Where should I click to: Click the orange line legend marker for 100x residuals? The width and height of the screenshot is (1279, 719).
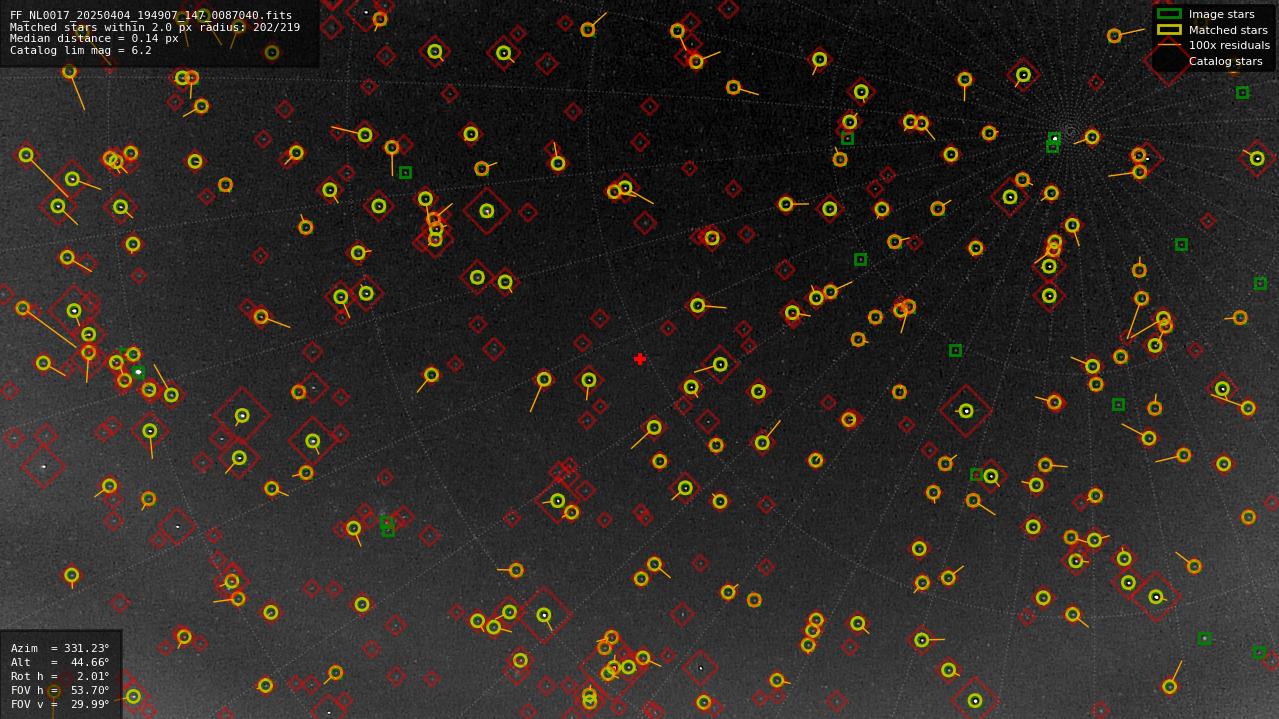tap(1169, 45)
